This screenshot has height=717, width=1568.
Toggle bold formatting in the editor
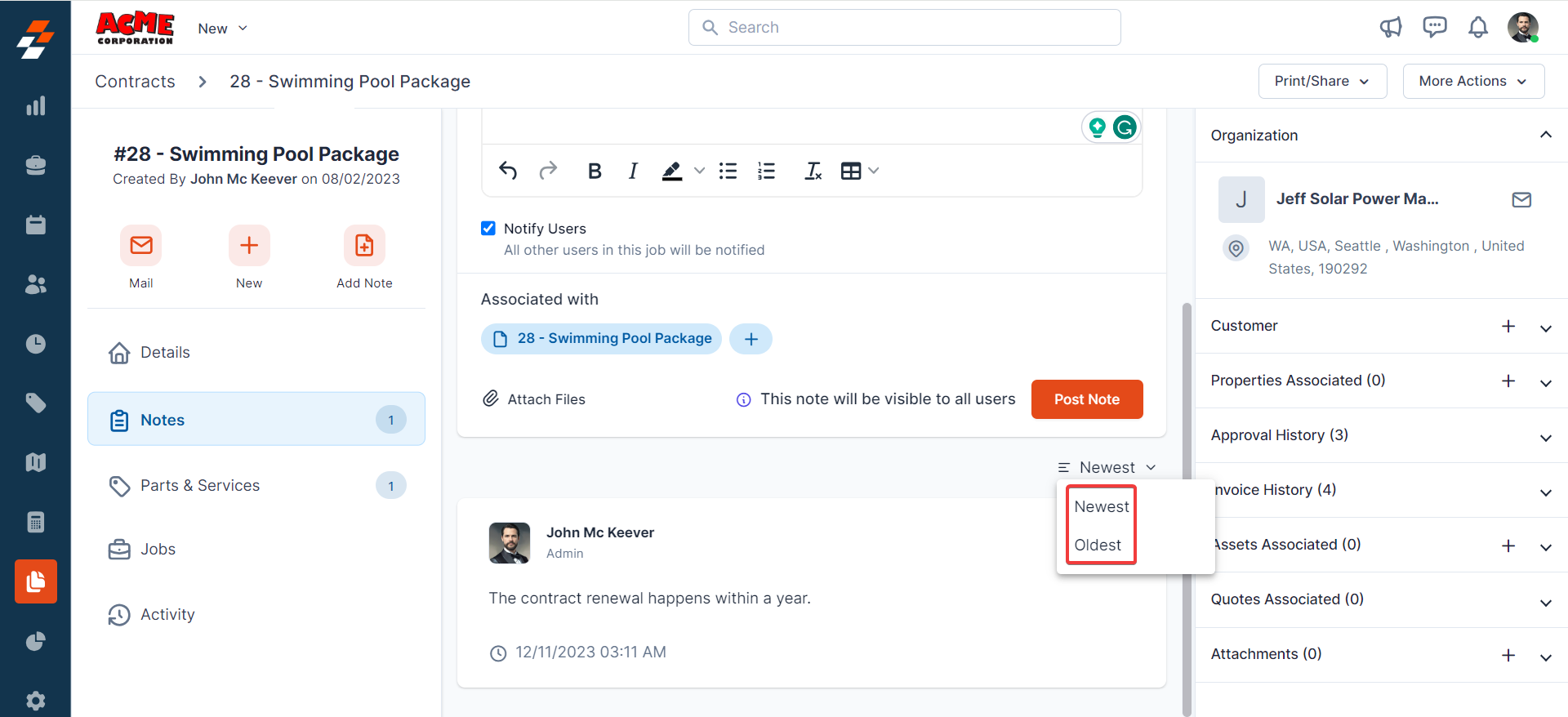click(595, 171)
